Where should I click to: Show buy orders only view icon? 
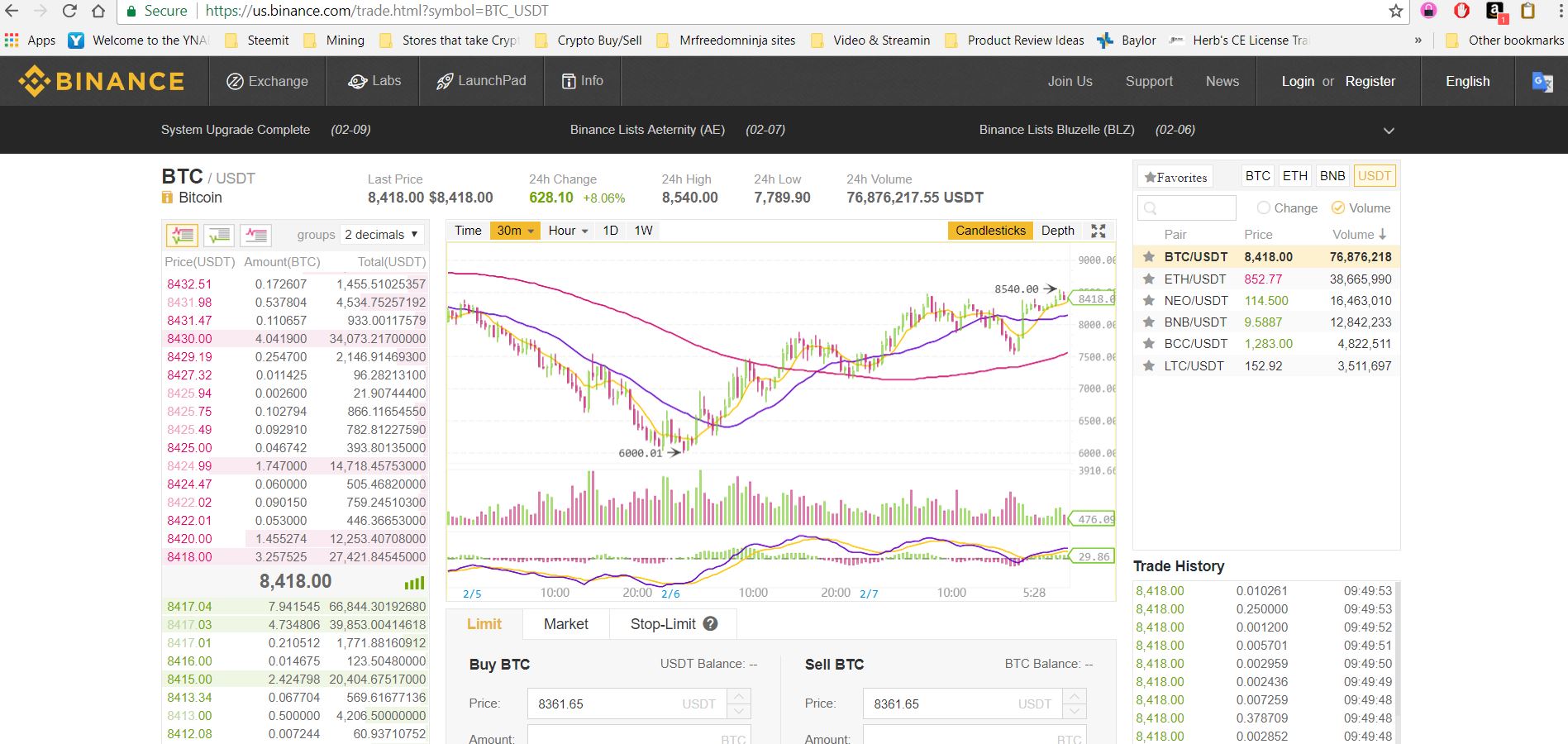coord(219,235)
